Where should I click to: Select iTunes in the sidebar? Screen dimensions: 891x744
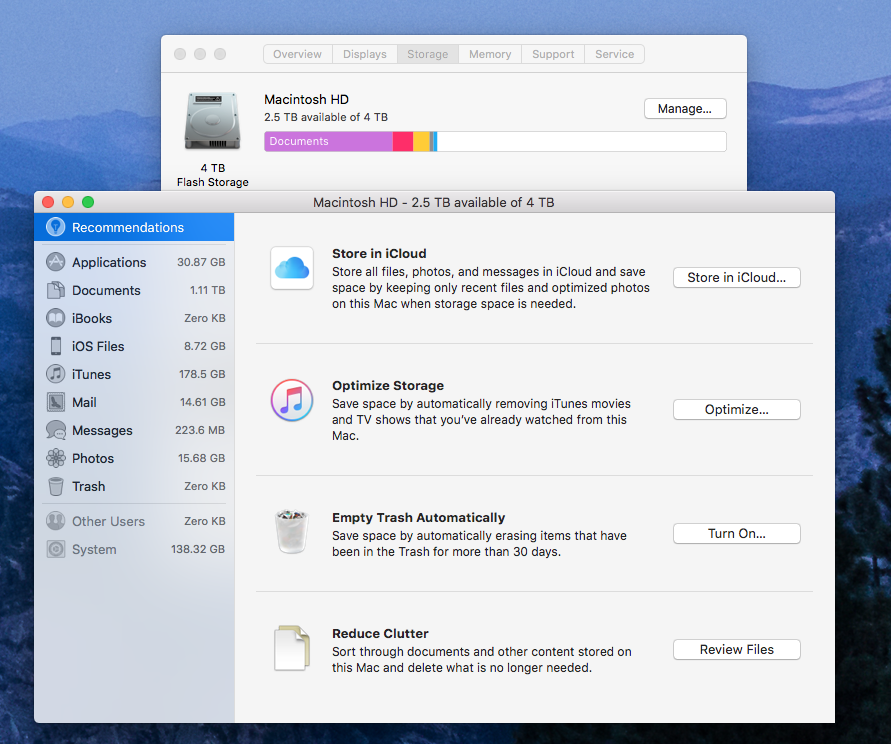[x=135, y=373]
